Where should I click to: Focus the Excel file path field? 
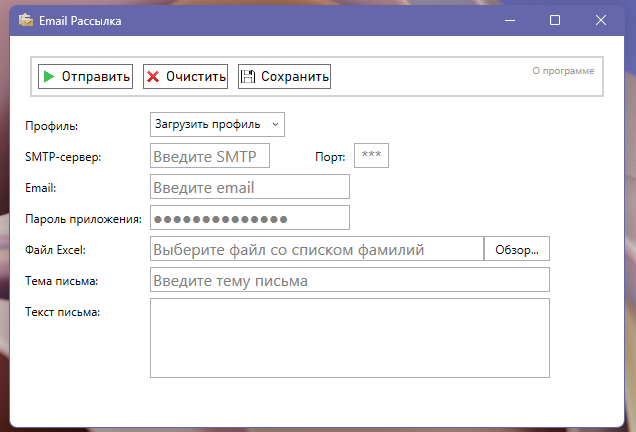(x=317, y=249)
